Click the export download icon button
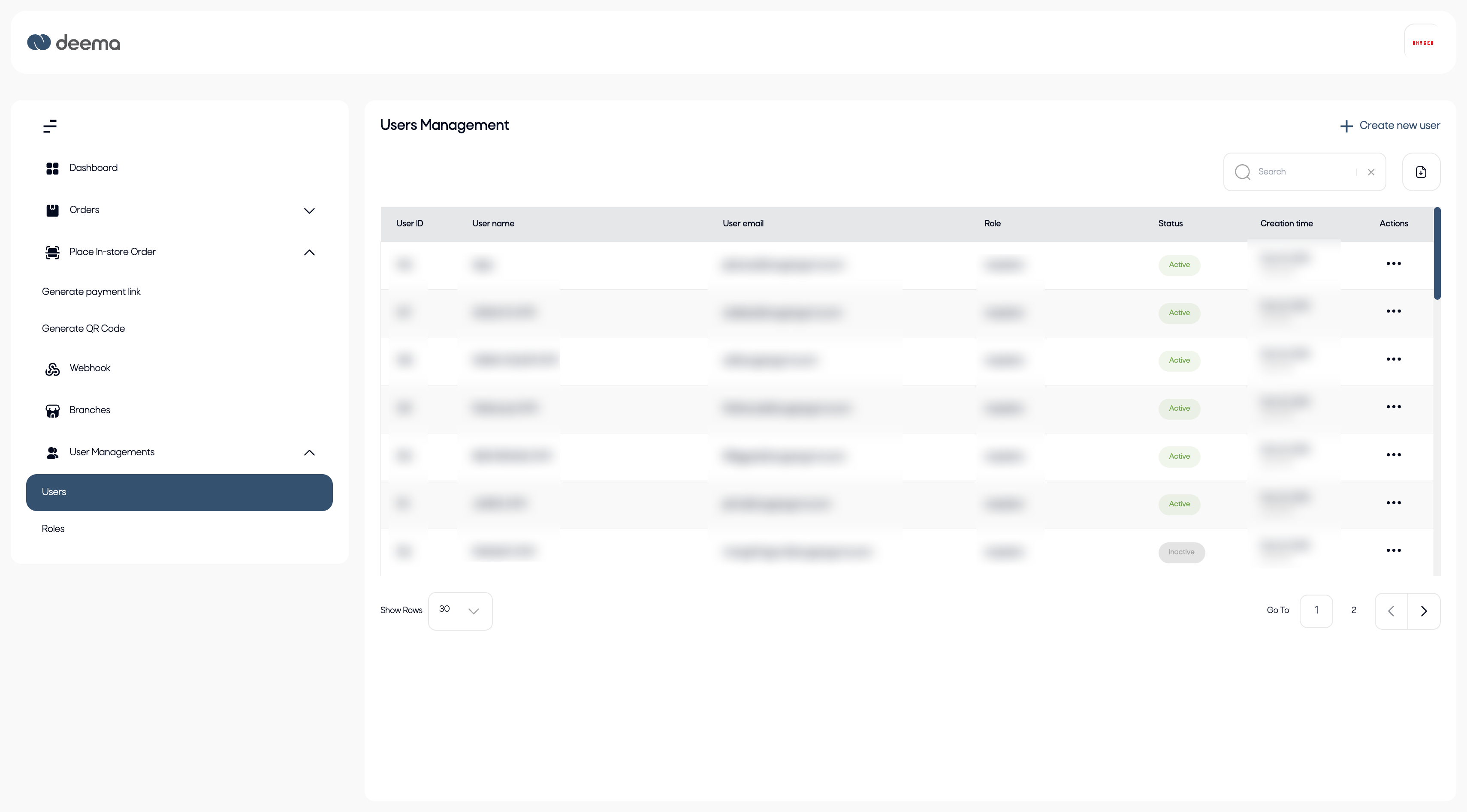Viewport: 1467px width, 812px height. (x=1420, y=172)
